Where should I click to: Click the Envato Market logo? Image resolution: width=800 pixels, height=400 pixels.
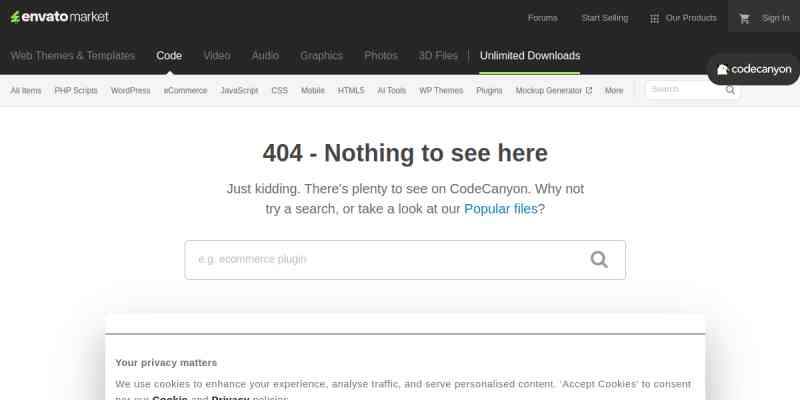point(59,17)
